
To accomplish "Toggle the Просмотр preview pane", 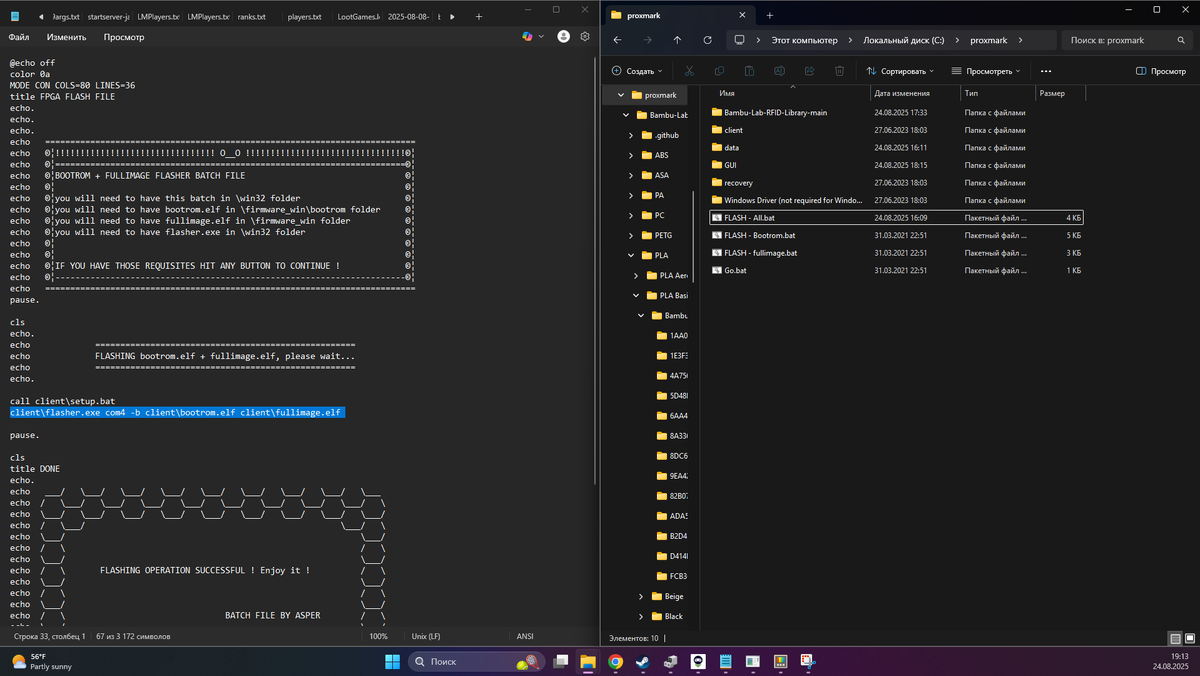I will click(1161, 71).
